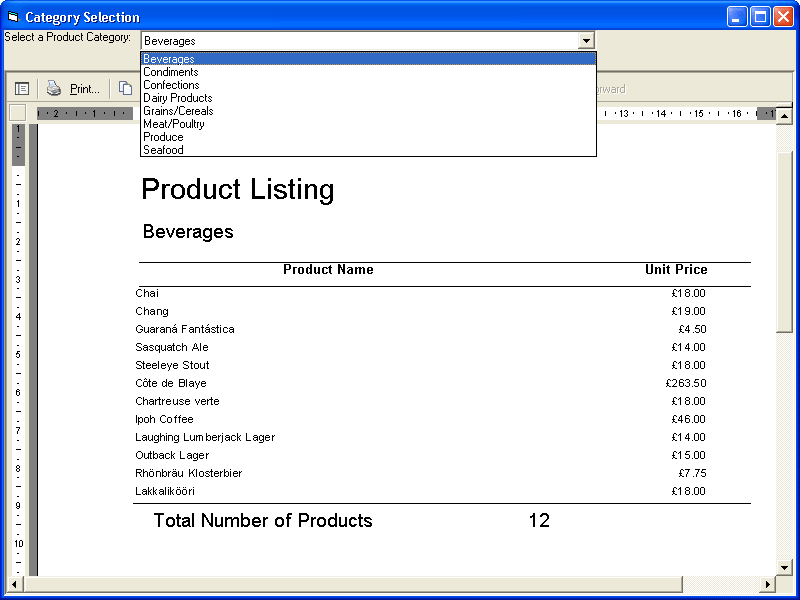
Task: Click the Category Selection window title icon
Action: click(13, 17)
